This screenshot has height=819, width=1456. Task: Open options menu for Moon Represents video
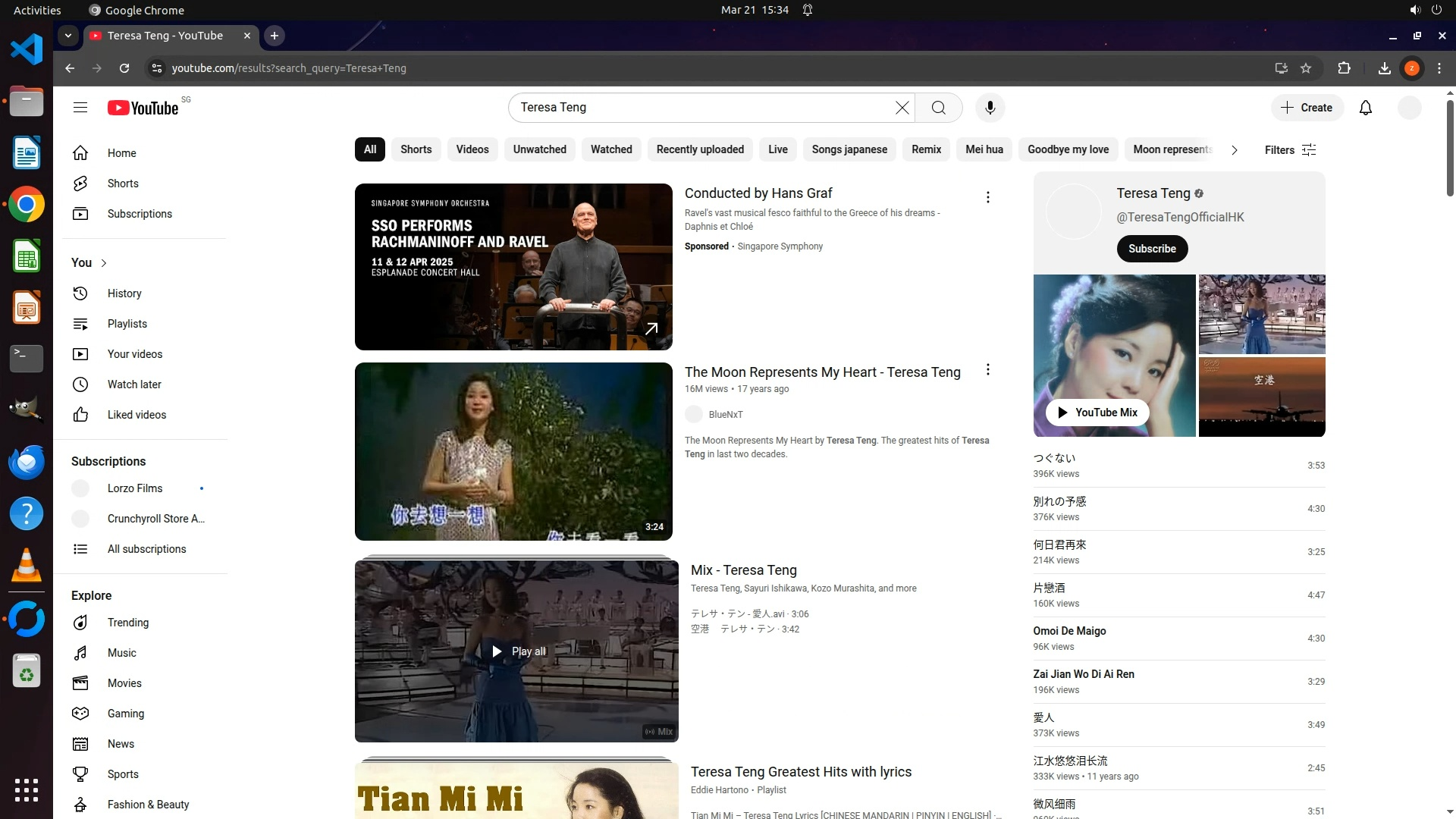987,370
